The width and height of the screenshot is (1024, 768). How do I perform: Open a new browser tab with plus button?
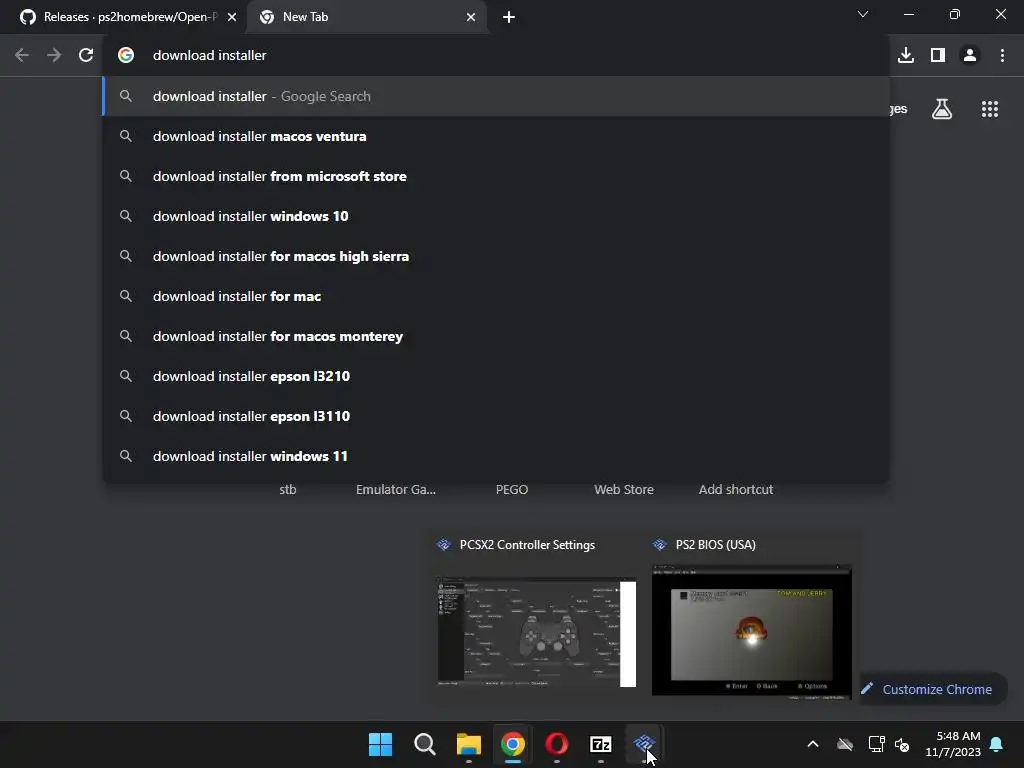coord(509,18)
